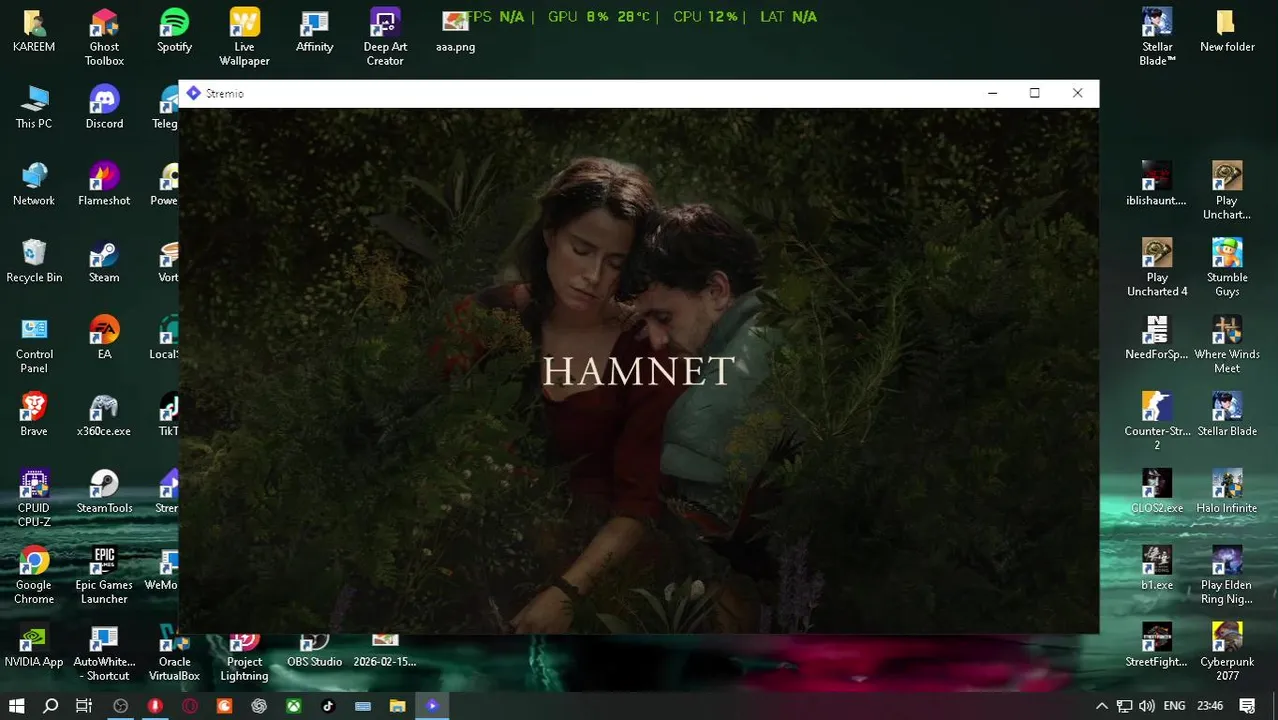Select the NeedForSp... desktop icon
Viewport: 1278px width, 720px height.
pyautogui.click(x=1157, y=339)
